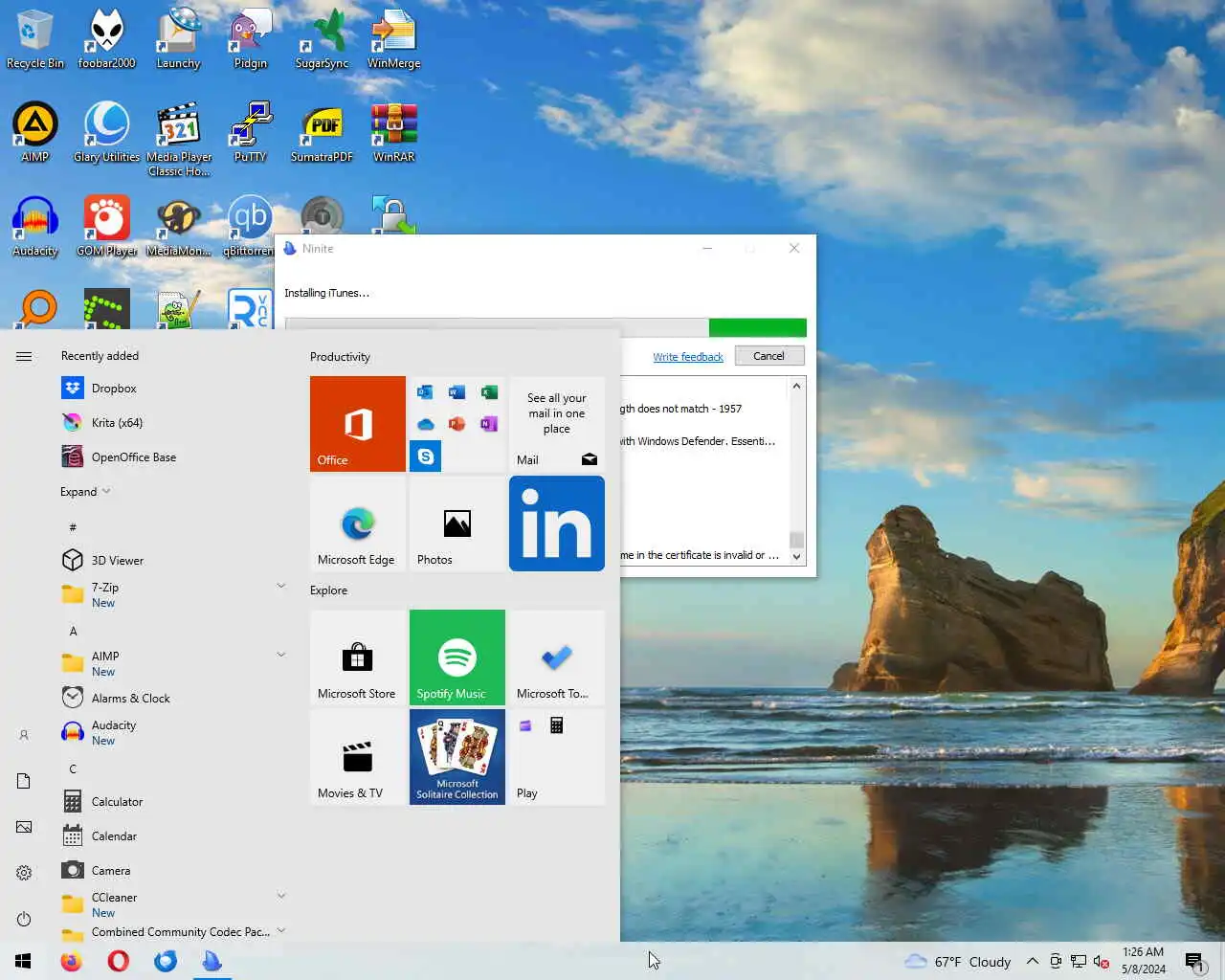Open Calendar from app list
This screenshot has height=980, width=1225.
pos(172,836)
